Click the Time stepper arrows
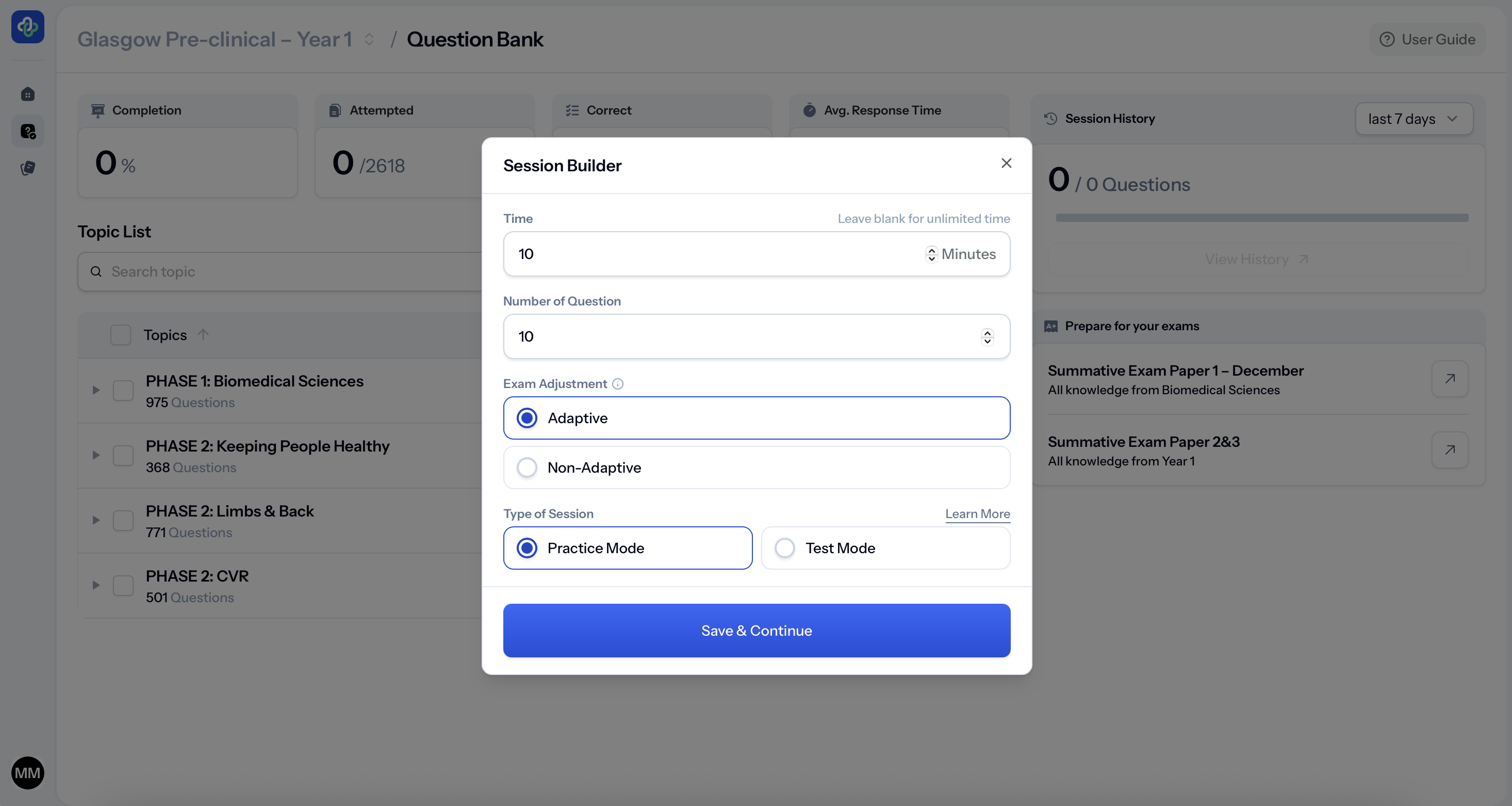Viewport: 1512px width, 806px height. point(931,254)
